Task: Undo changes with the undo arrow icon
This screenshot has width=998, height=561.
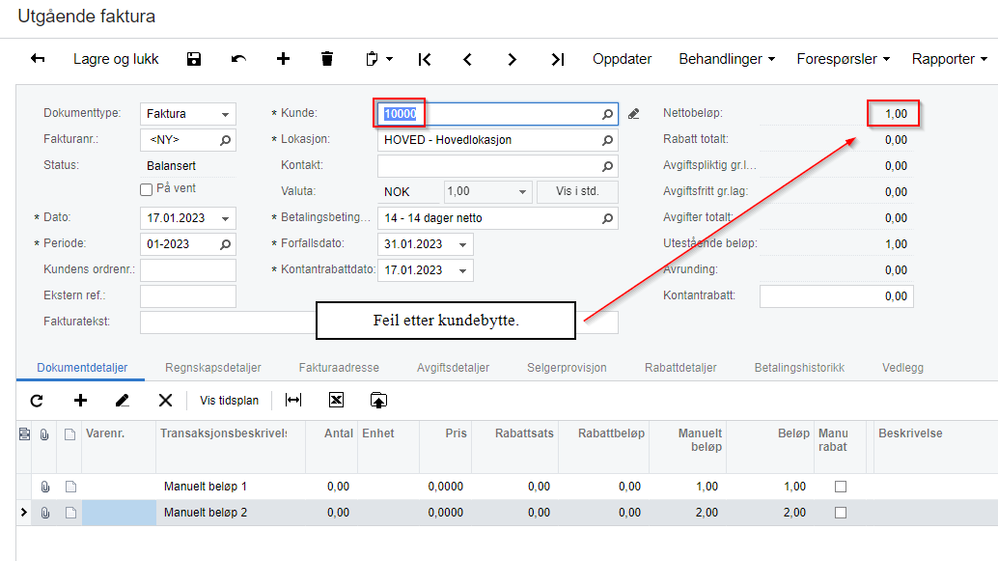Action: 239,59
